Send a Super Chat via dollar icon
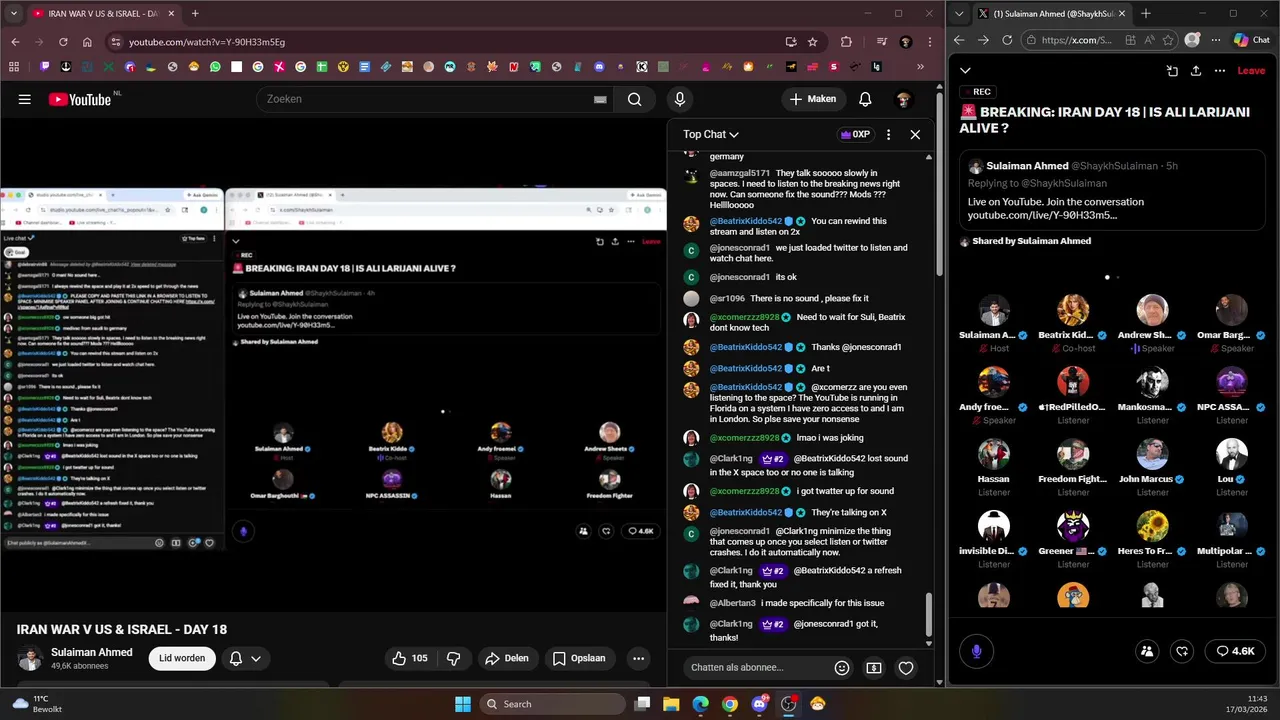This screenshot has width=1280, height=720. coord(874,668)
